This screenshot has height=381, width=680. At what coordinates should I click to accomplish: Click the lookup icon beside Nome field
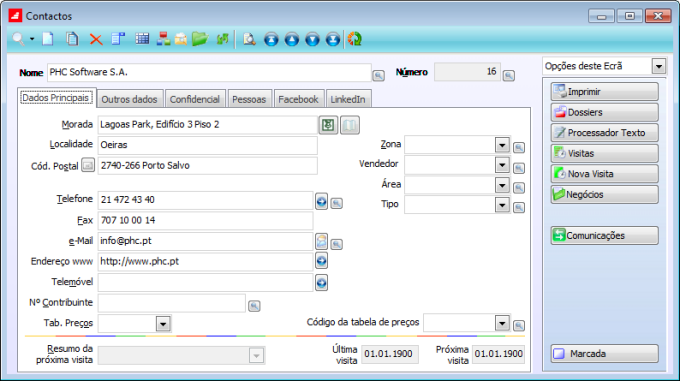pyautogui.click(x=379, y=75)
